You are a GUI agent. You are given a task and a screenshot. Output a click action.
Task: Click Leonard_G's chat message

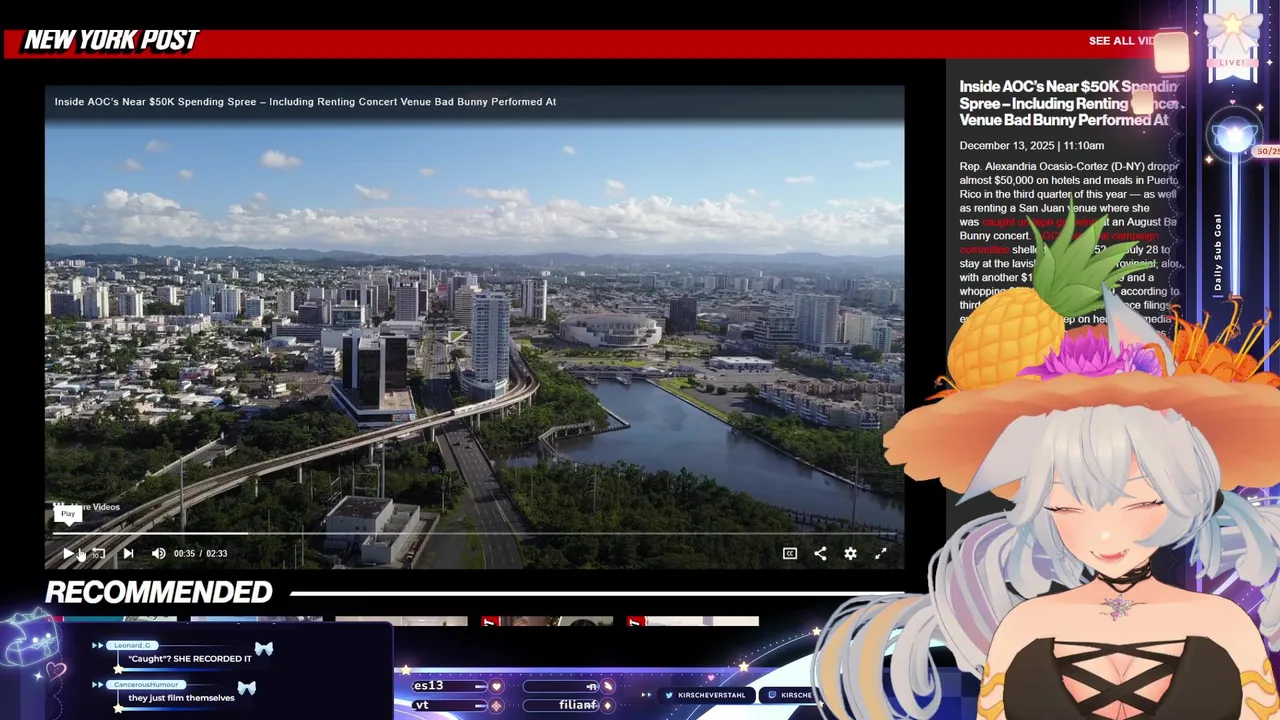pos(190,659)
